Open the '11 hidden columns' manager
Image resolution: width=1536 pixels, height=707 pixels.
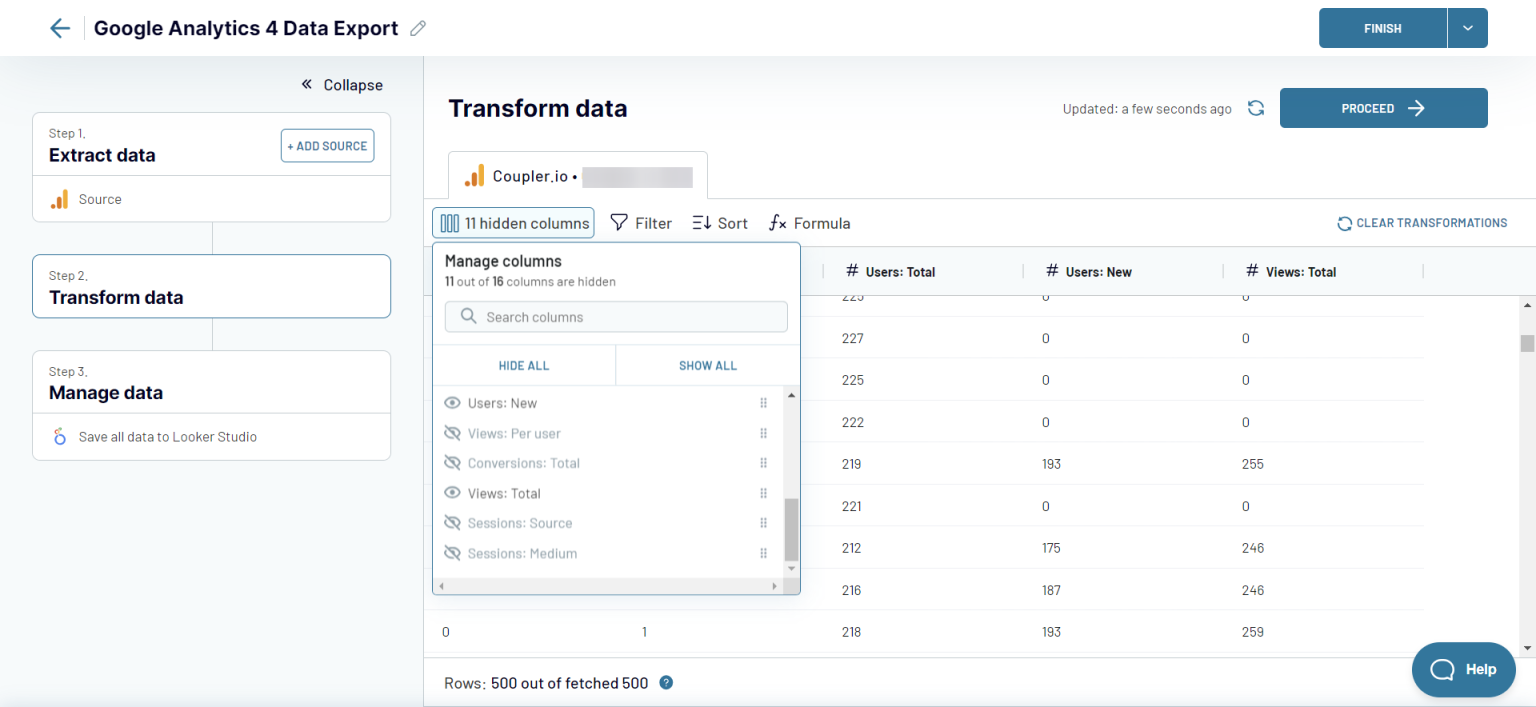coord(513,222)
